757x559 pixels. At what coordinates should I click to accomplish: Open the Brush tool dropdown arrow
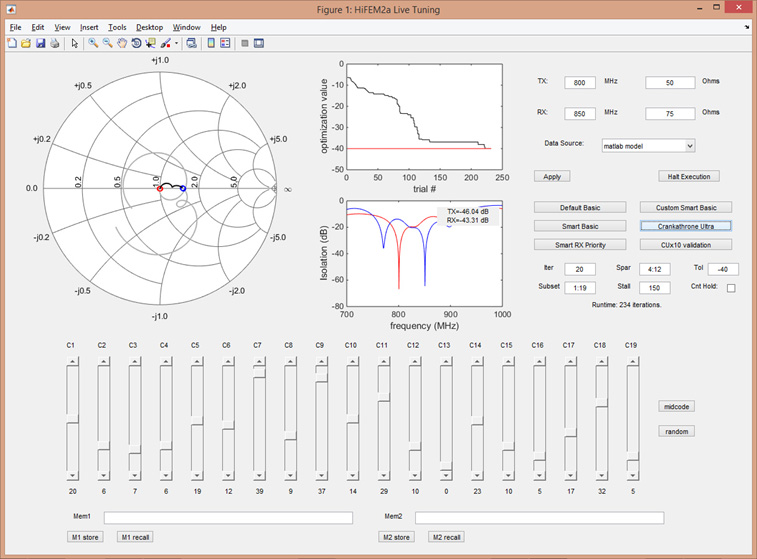pos(176,43)
